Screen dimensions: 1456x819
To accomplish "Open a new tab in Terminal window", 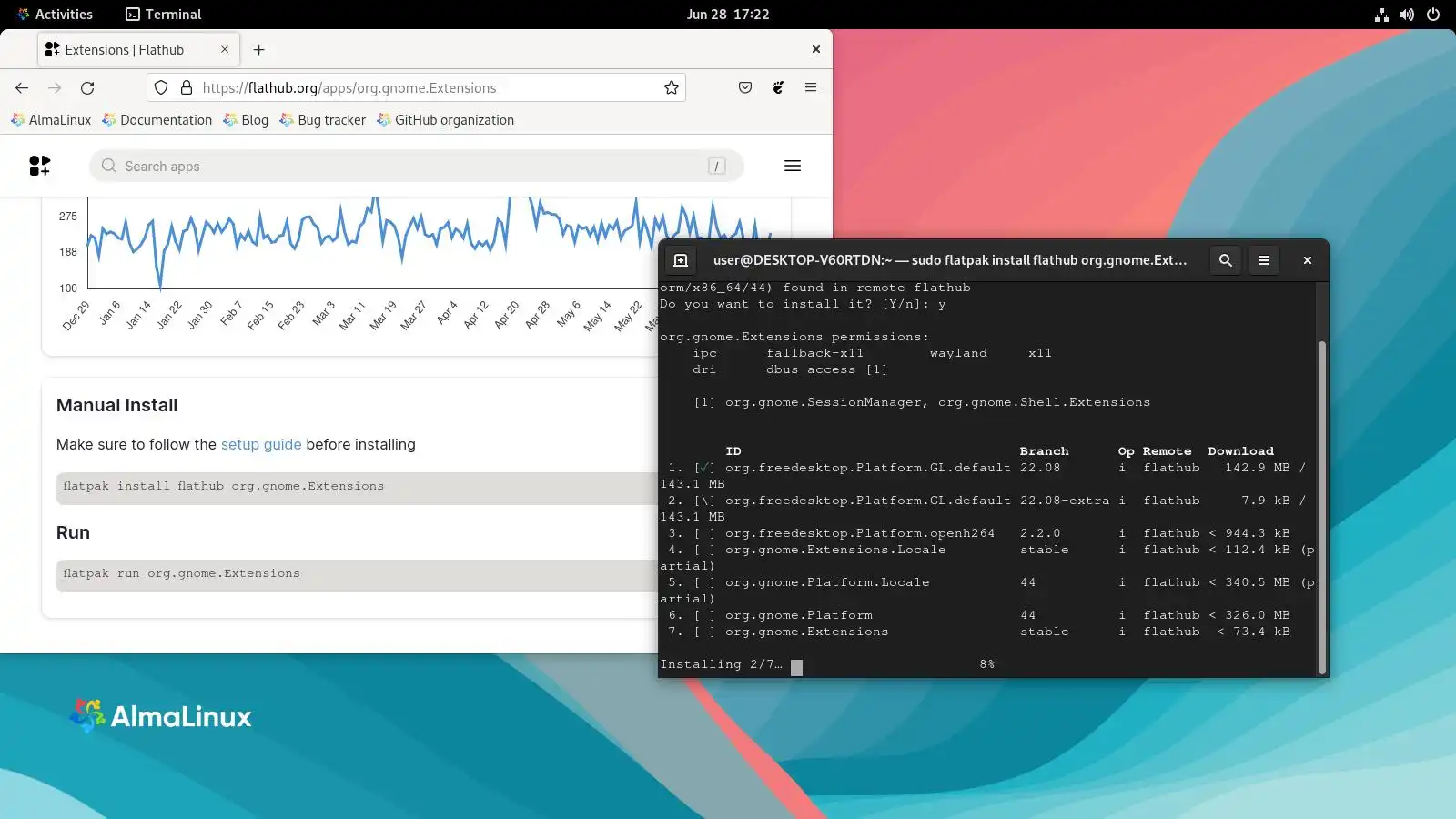I will tap(681, 260).
